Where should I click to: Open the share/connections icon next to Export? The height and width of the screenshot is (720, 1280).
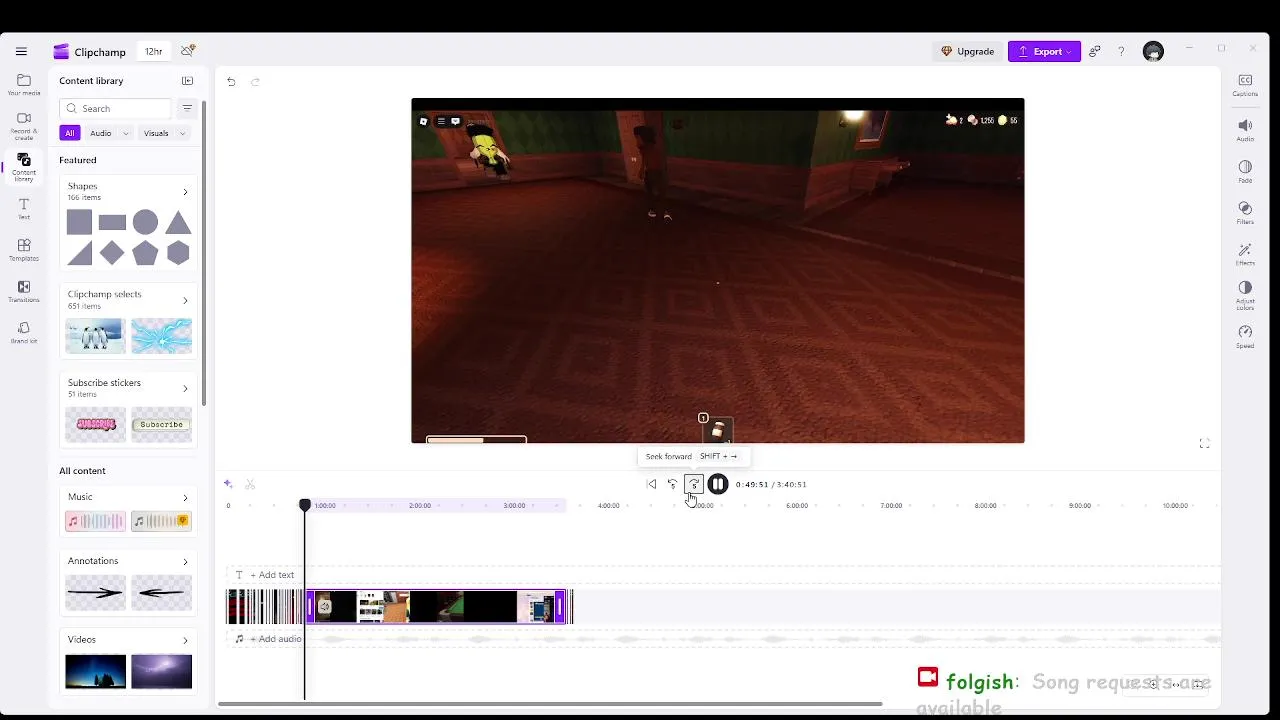point(1096,51)
